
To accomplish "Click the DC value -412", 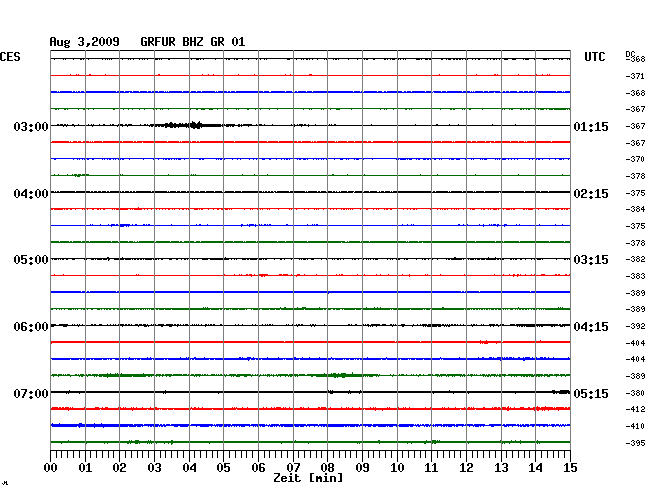I will [x=635, y=409].
